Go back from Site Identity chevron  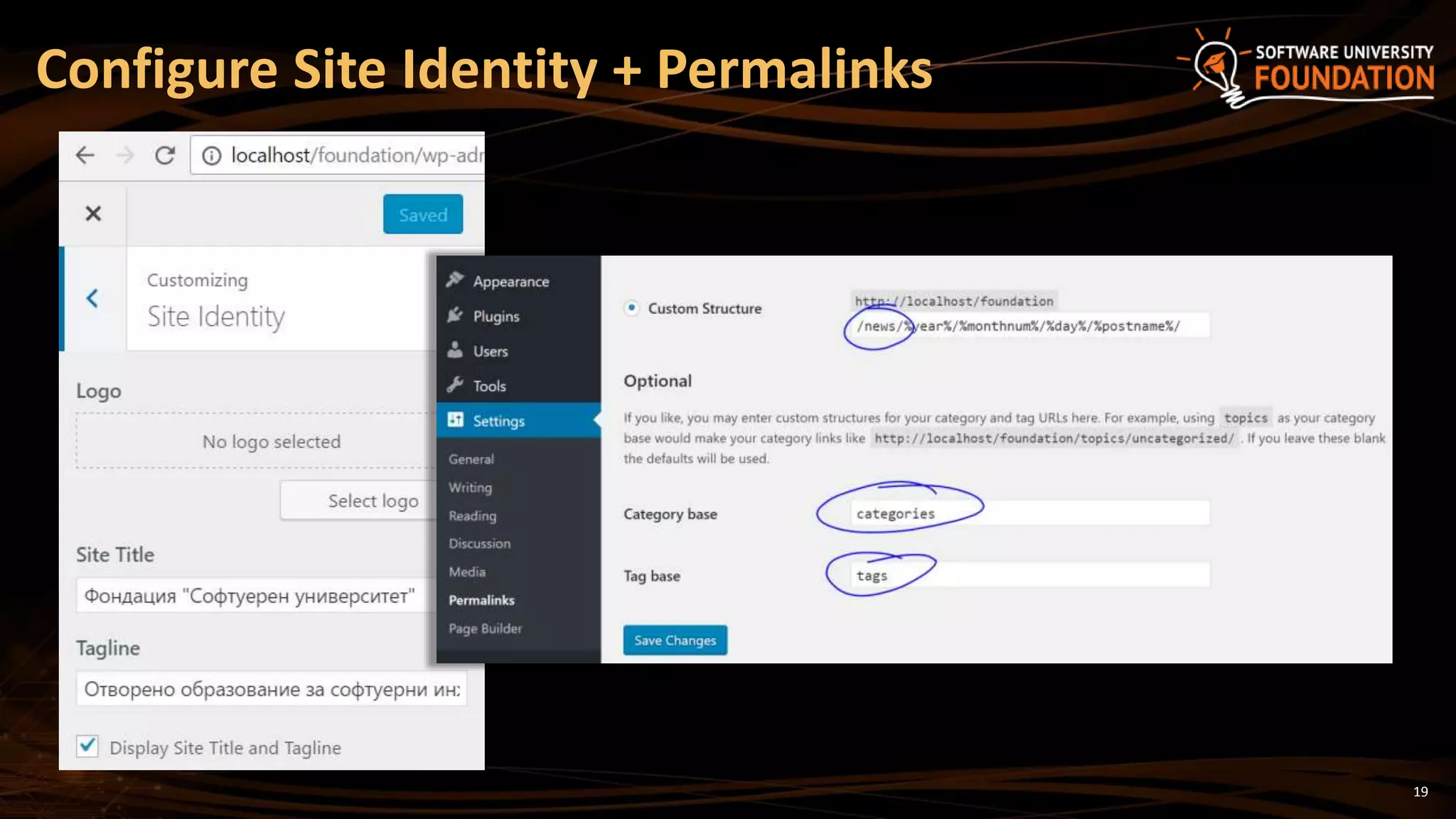(x=92, y=298)
